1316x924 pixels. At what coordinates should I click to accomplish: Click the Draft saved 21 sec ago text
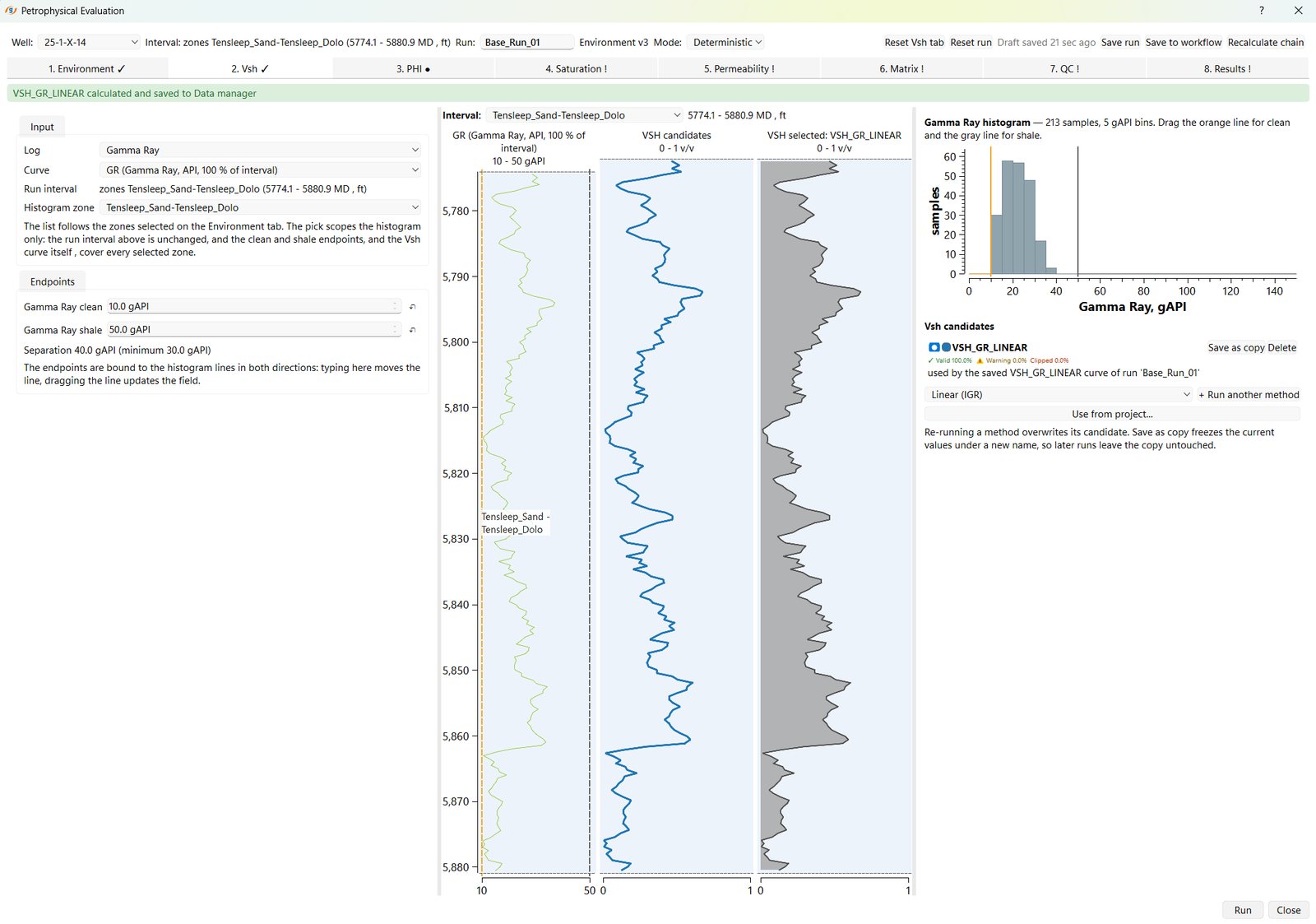[1046, 43]
